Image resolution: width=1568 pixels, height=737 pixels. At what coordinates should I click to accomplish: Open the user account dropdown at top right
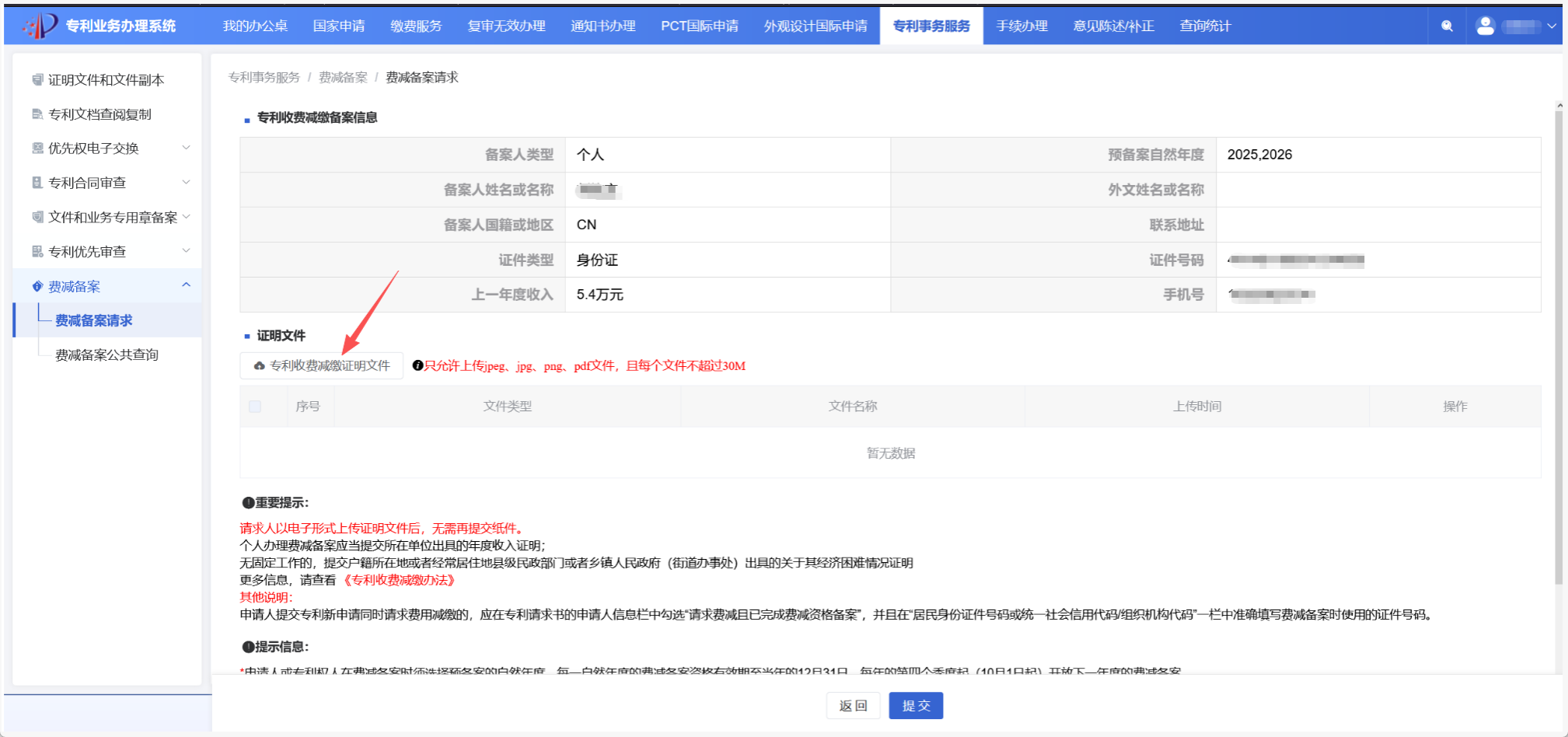click(x=1551, y=25)
